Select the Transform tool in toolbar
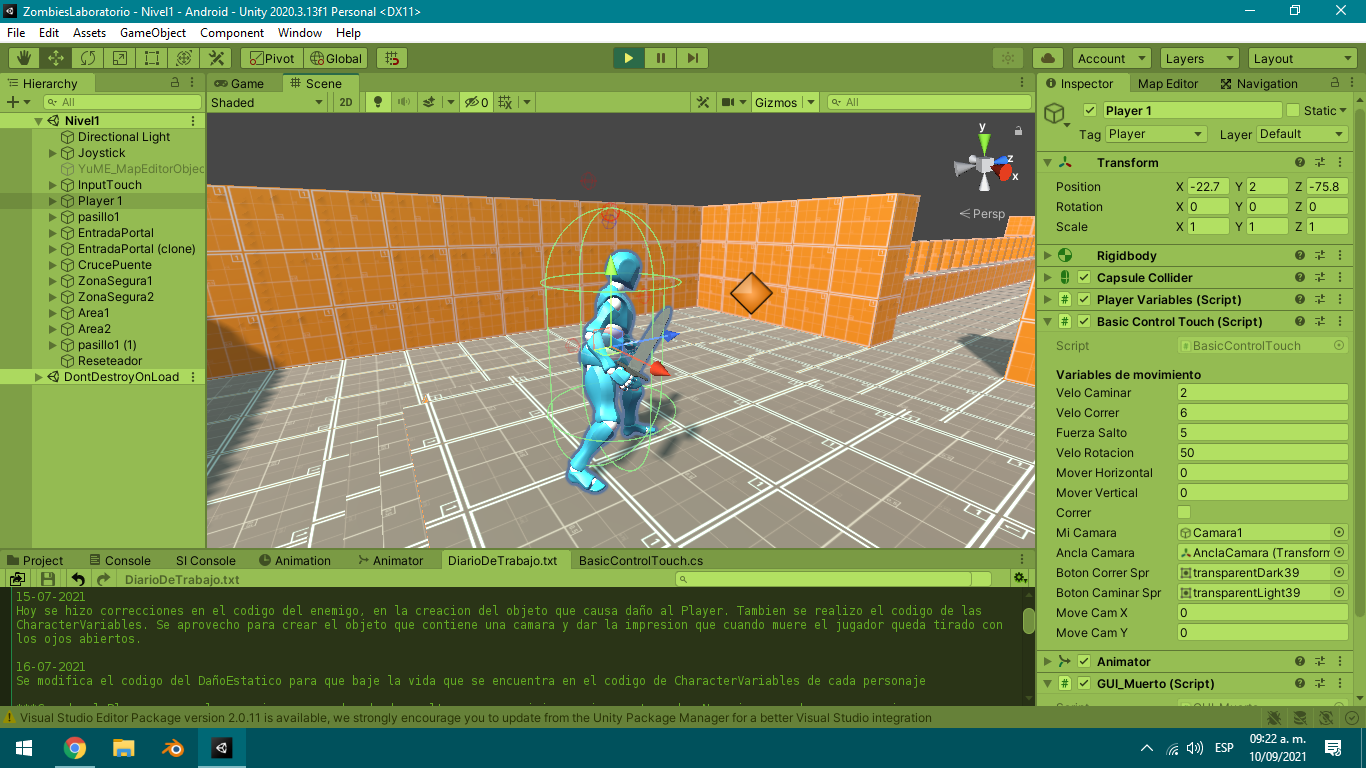1366x768 pixels. click(184, 58)
